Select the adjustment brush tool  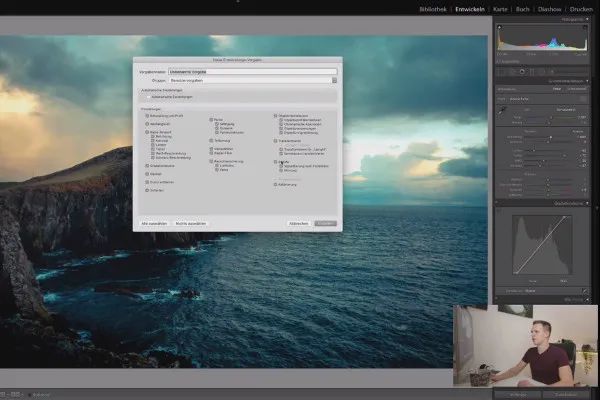click(553, 72)
